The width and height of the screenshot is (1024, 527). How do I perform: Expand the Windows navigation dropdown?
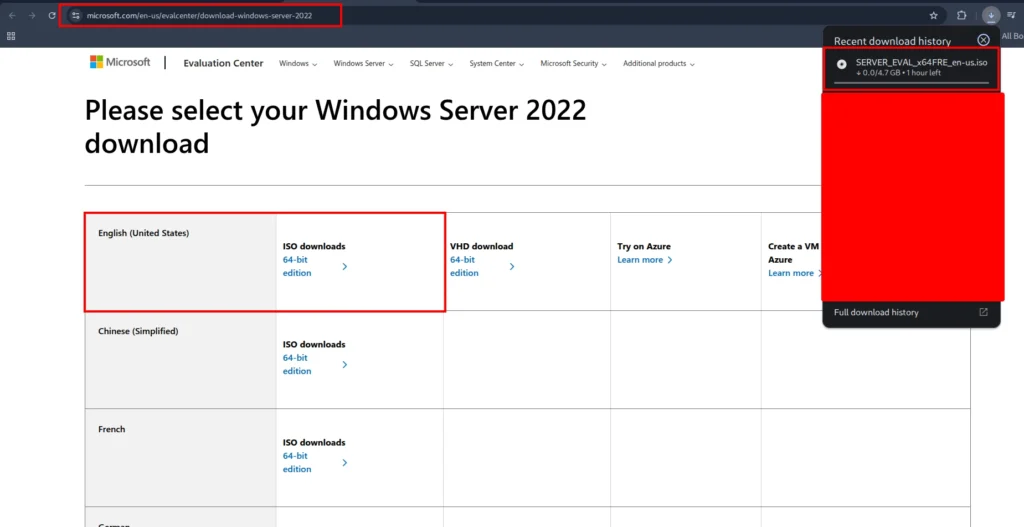click(298, 63)
